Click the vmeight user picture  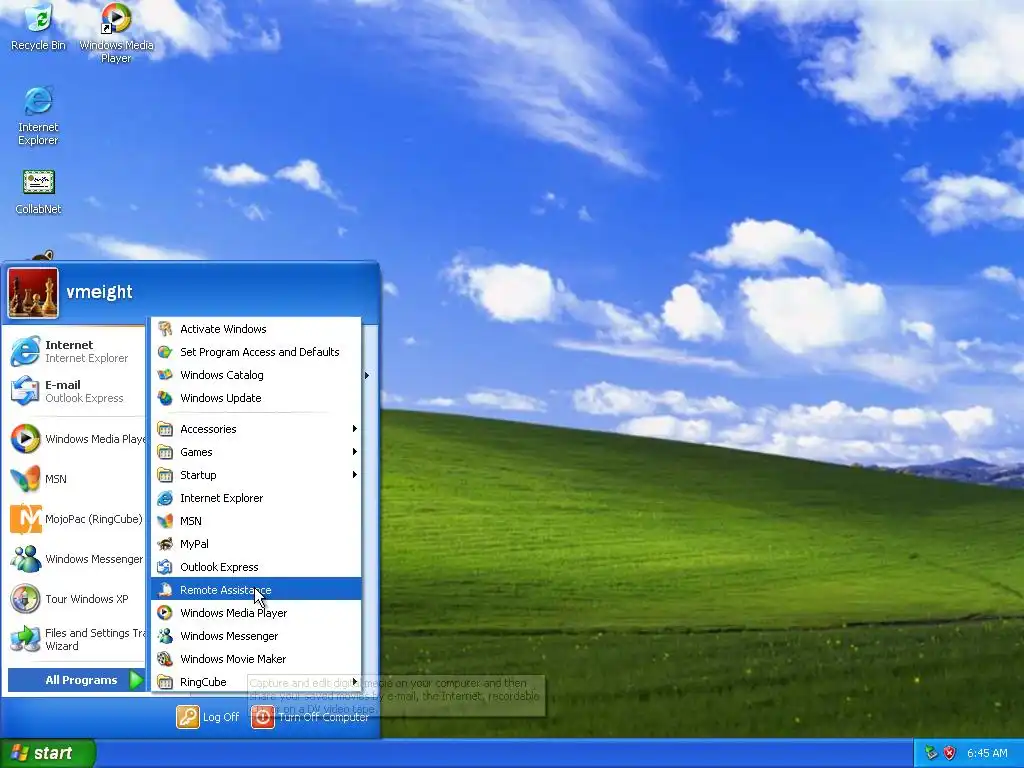[33, 293]
